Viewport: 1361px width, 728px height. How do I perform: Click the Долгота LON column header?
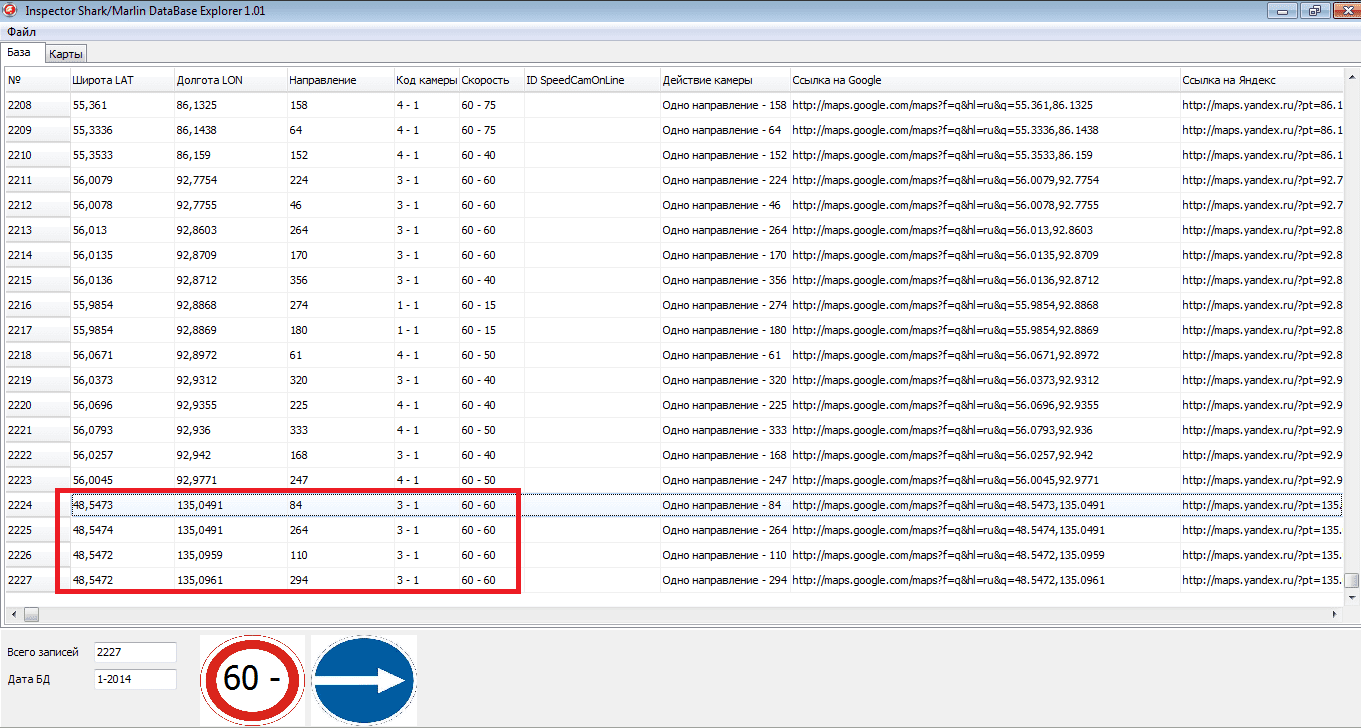click(209, 80)
